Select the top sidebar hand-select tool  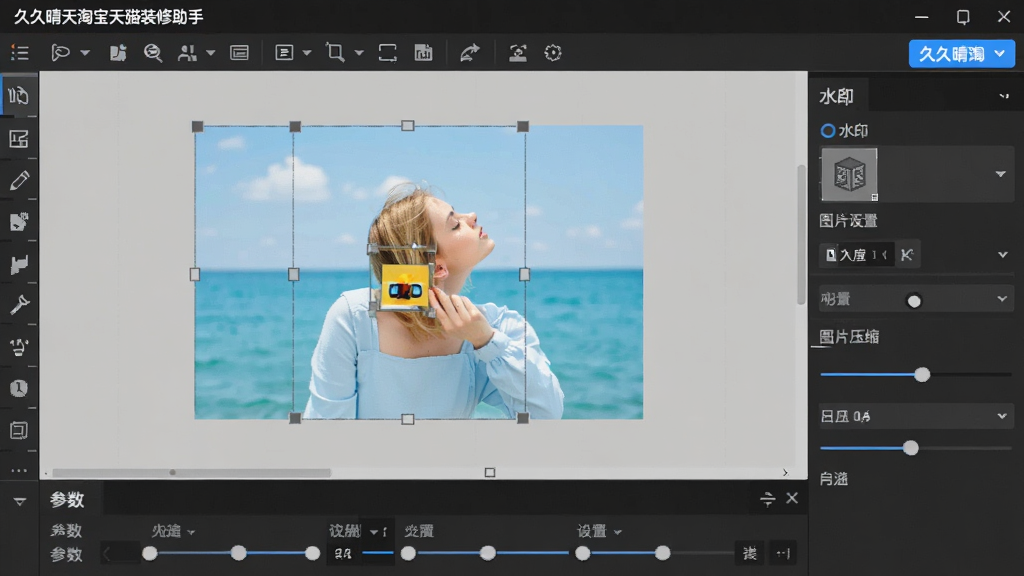pyautogui.click(x=18, y=96)
